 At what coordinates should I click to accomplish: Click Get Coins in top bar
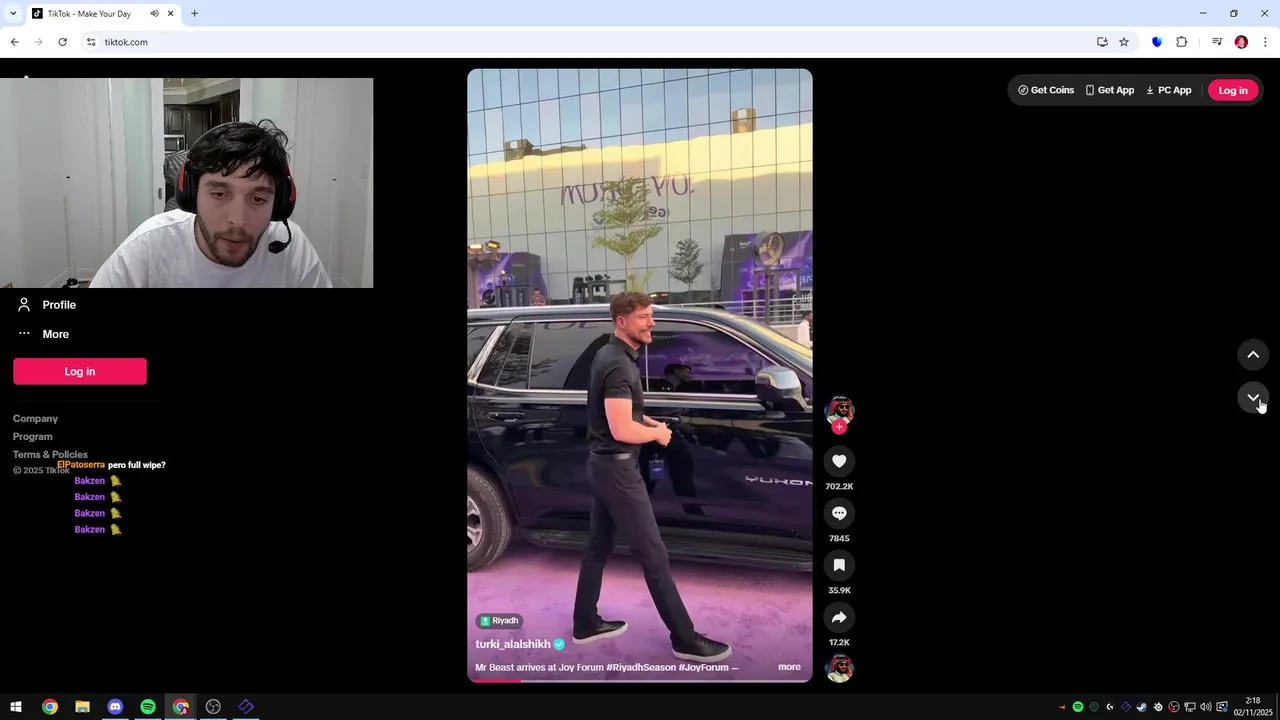point(1046,90)
